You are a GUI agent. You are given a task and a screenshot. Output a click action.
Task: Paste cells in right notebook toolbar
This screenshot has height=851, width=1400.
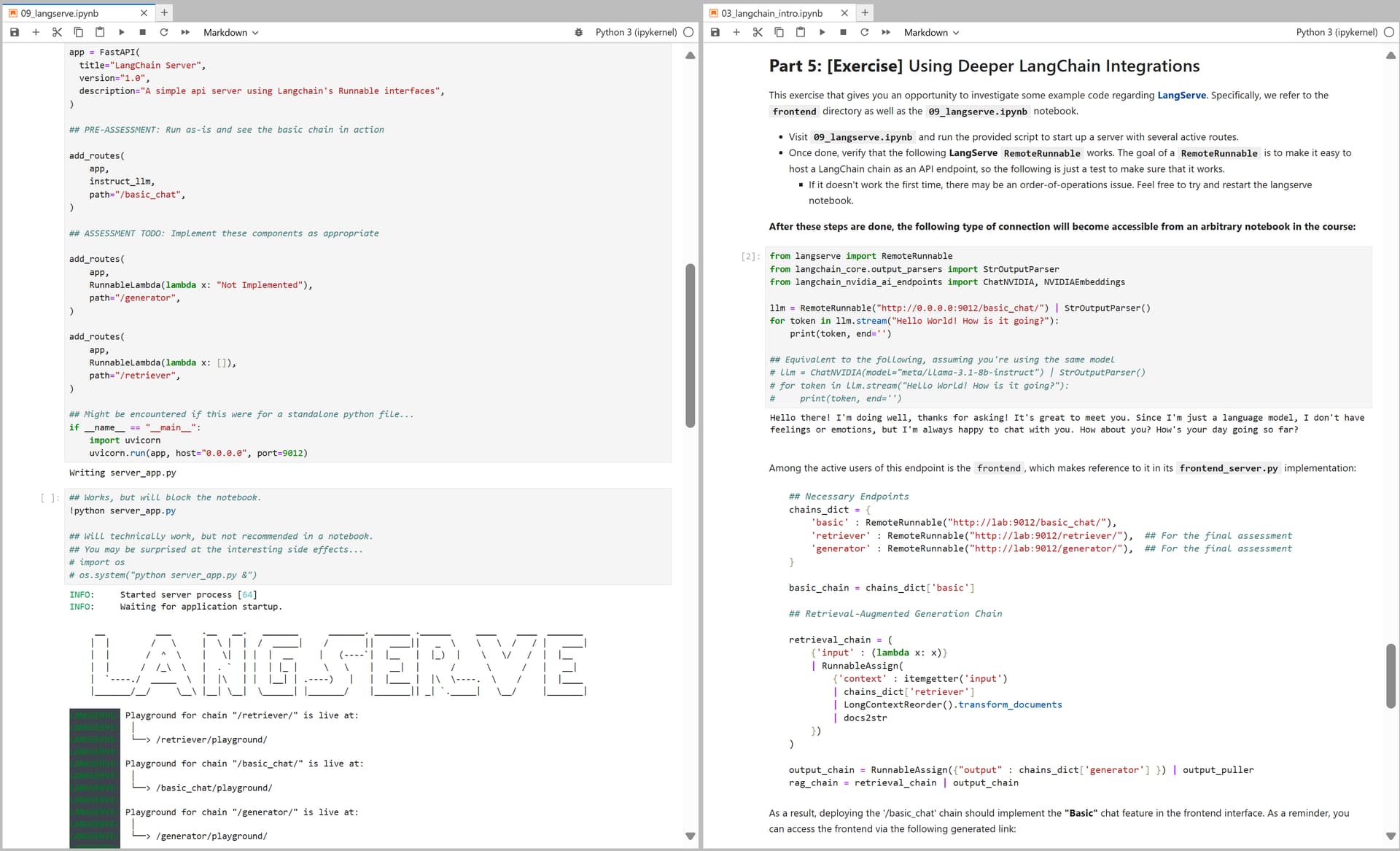[x=801, y=32]
